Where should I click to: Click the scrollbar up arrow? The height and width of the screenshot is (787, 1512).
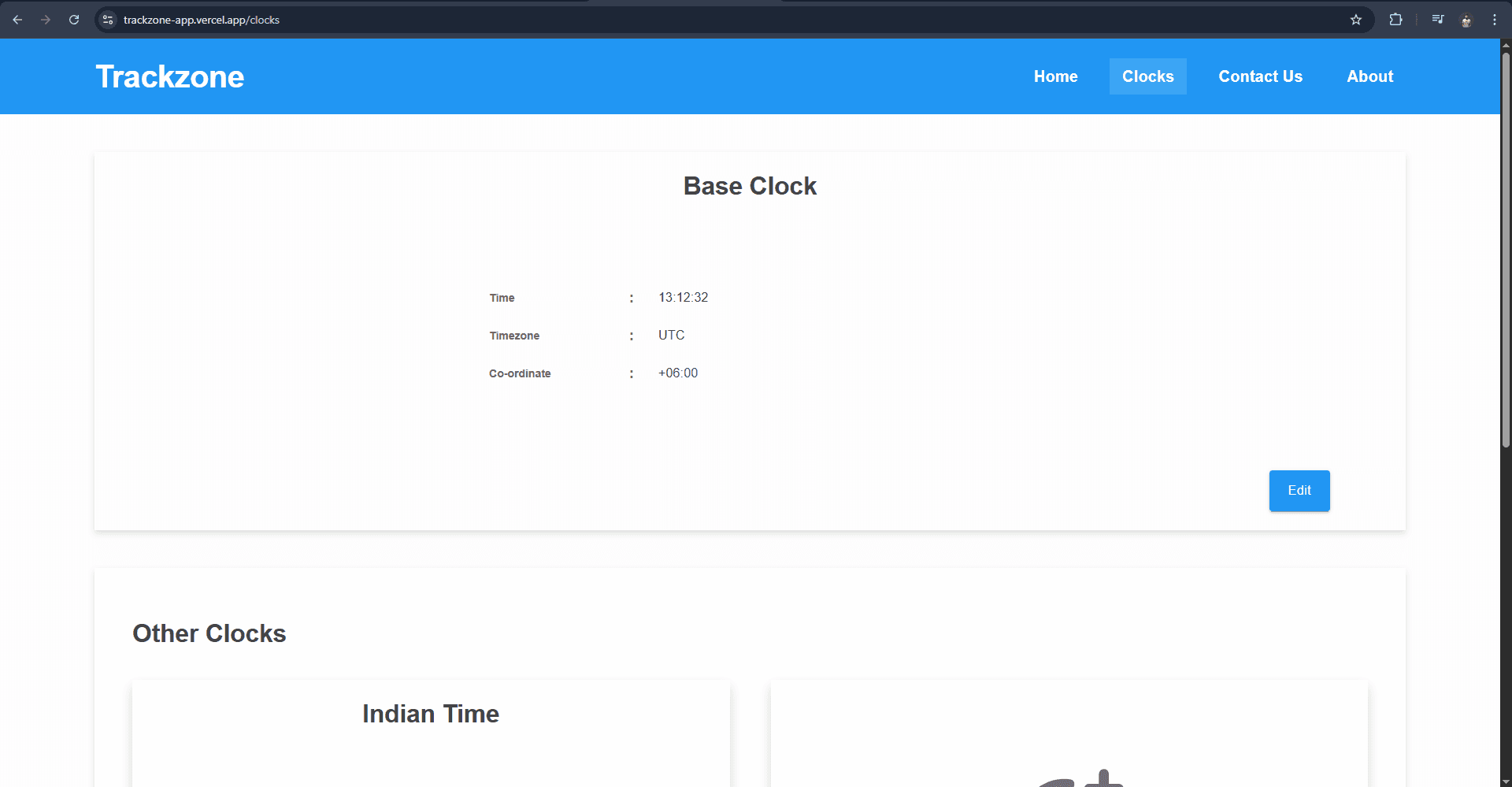tap(1505, 44)
